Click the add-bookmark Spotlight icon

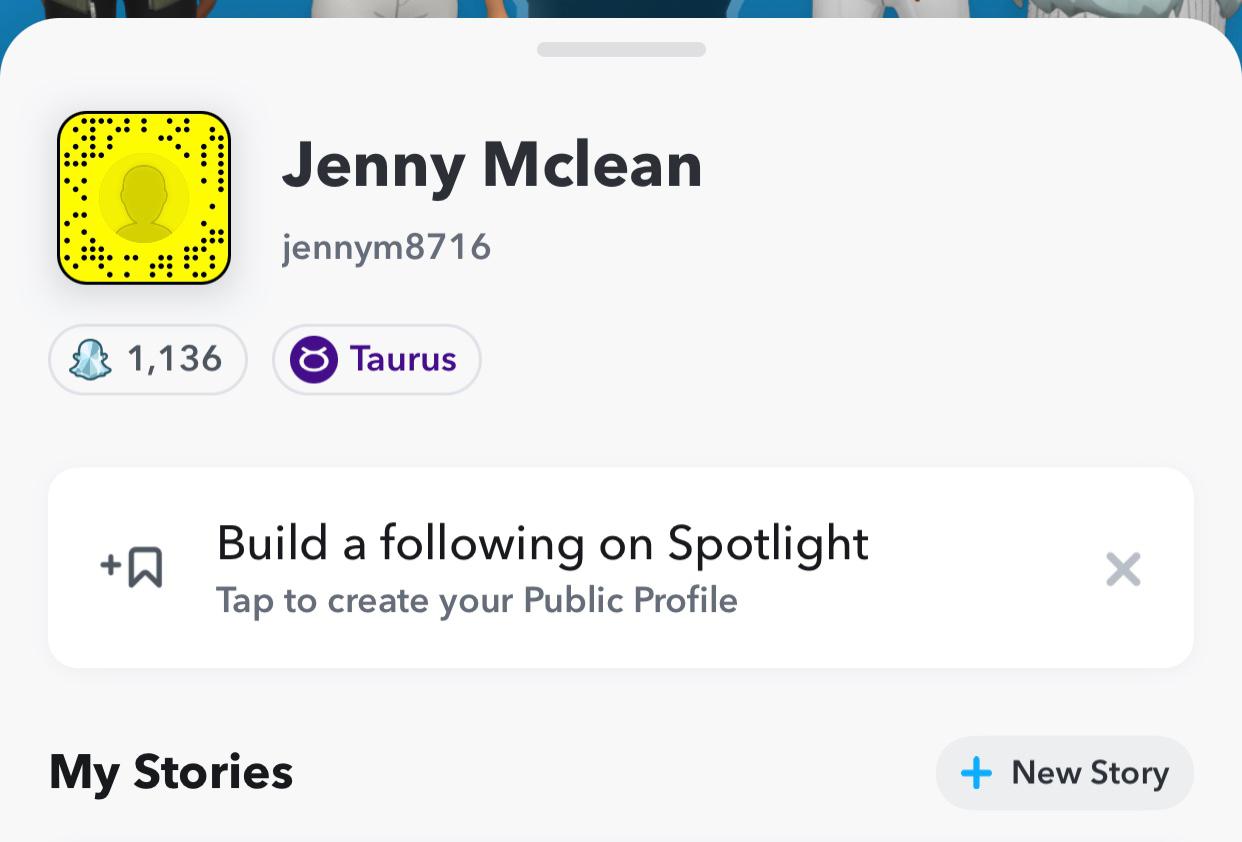(132, 567)
